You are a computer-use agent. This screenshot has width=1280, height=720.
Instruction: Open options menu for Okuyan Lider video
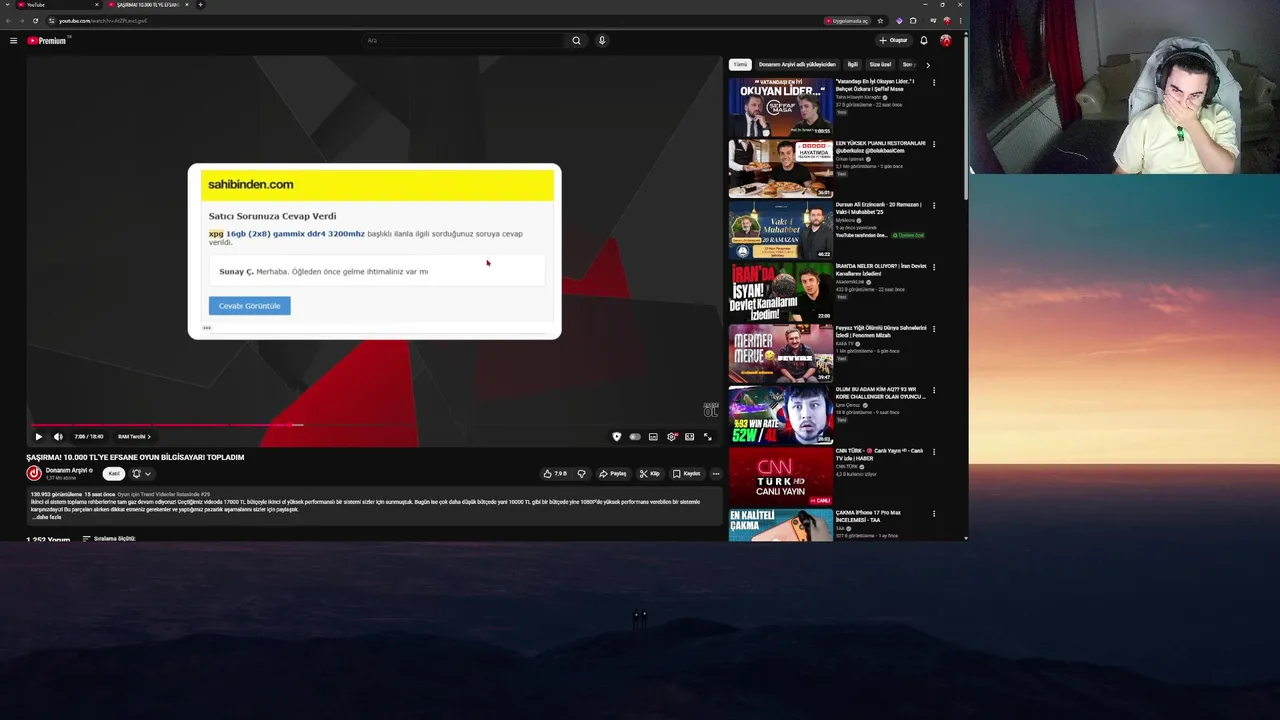(x=934, y=83)
